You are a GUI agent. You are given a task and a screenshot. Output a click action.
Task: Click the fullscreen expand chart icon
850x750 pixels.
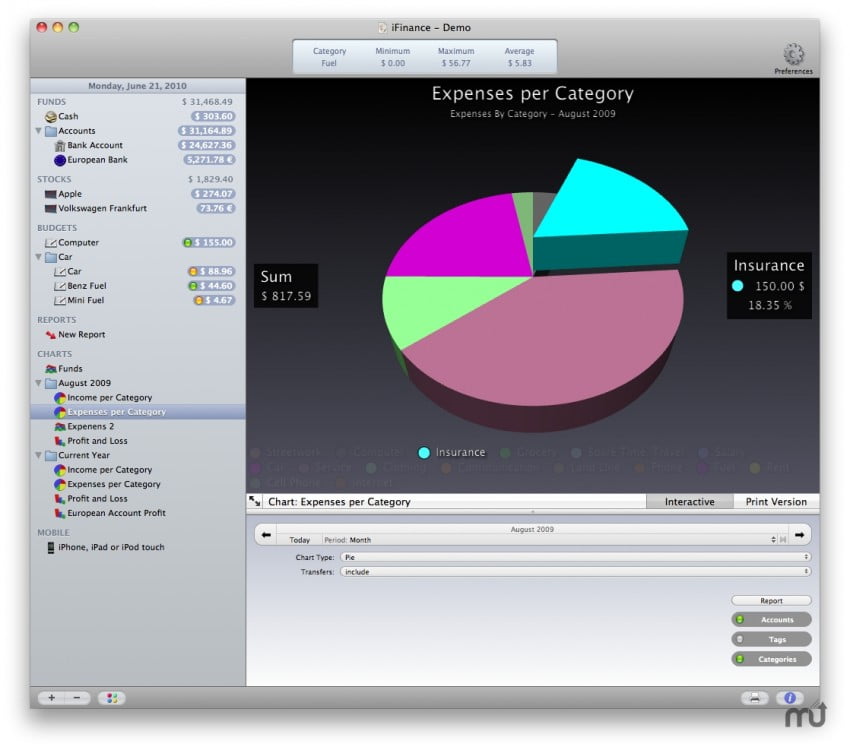click(x=255, y=501)
